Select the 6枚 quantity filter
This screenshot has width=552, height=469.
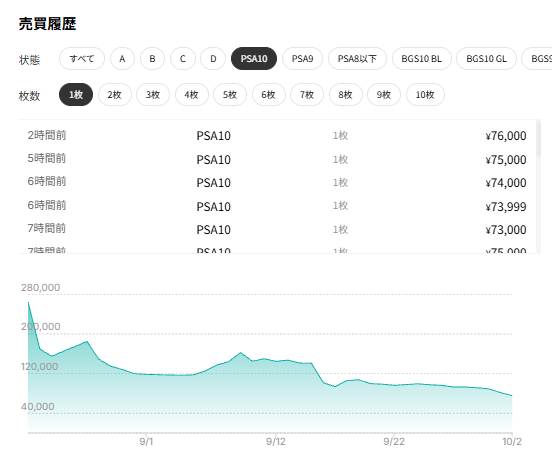269,95
